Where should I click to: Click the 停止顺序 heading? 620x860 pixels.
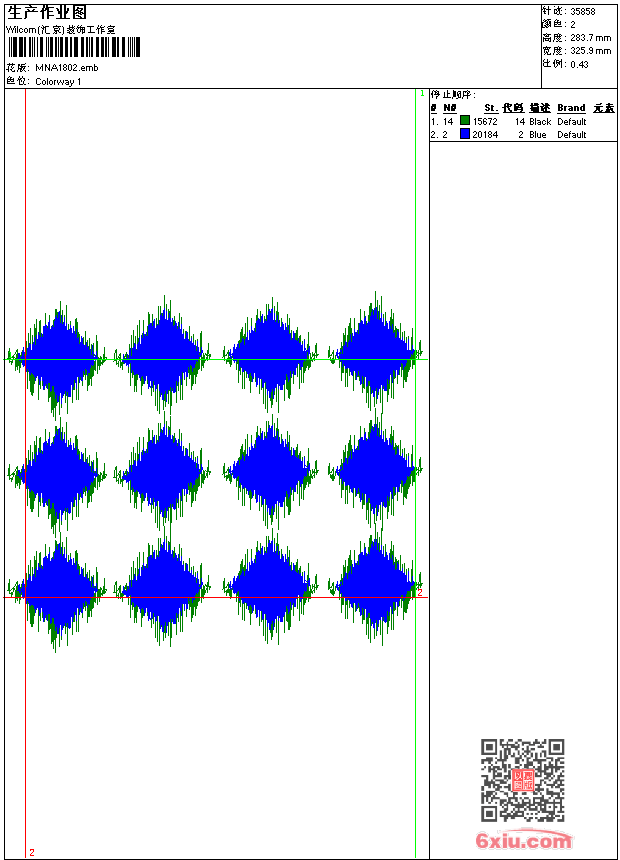[453, 95]
